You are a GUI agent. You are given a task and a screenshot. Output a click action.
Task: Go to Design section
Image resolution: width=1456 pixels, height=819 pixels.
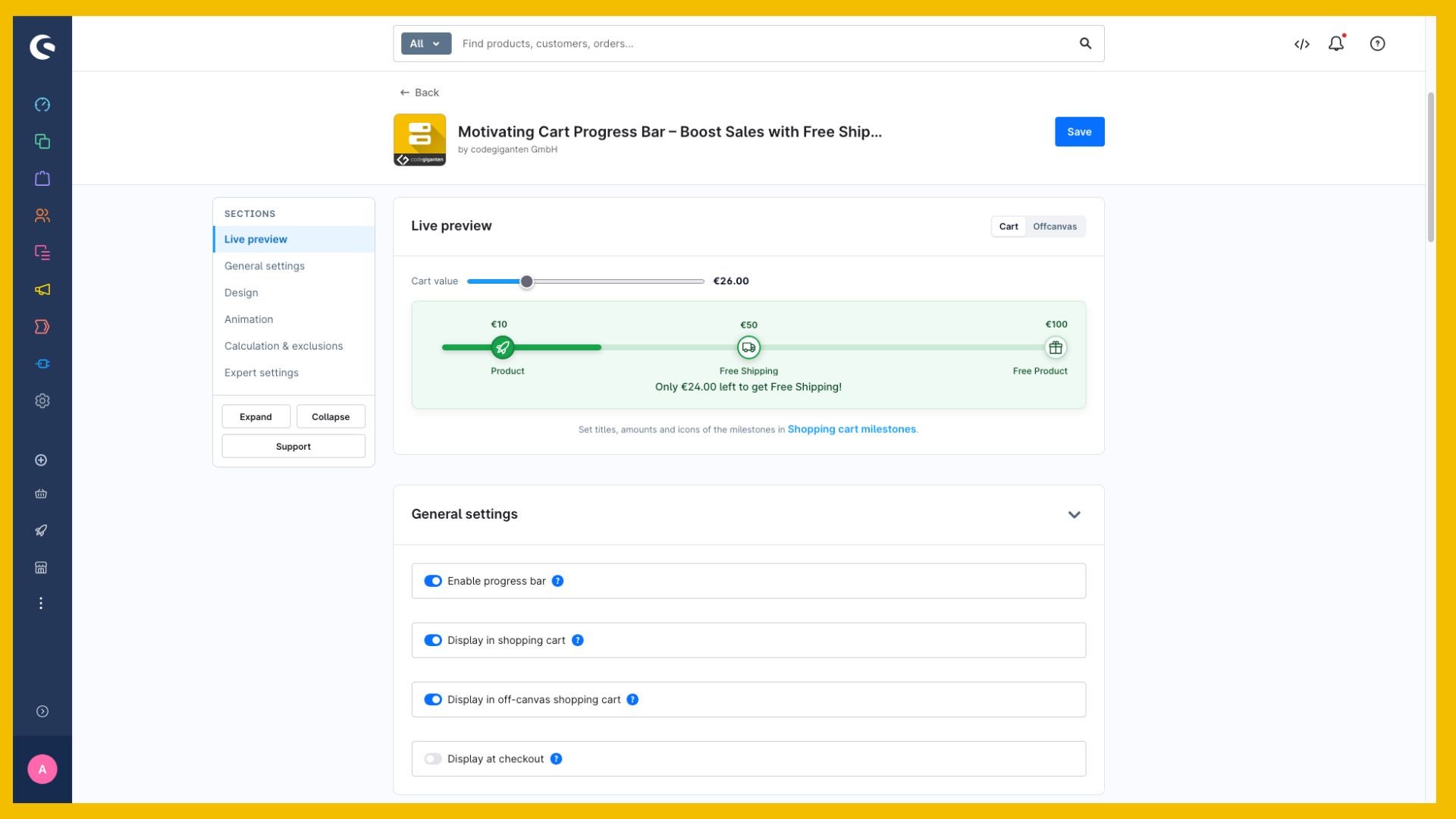(294, 293)
